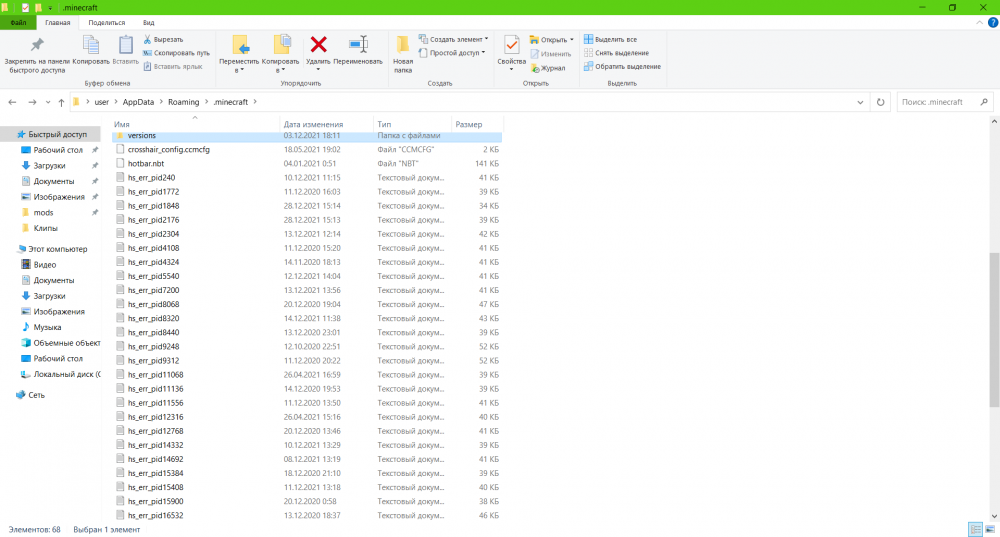Sort by Размер column header

(x=477, y=124)
